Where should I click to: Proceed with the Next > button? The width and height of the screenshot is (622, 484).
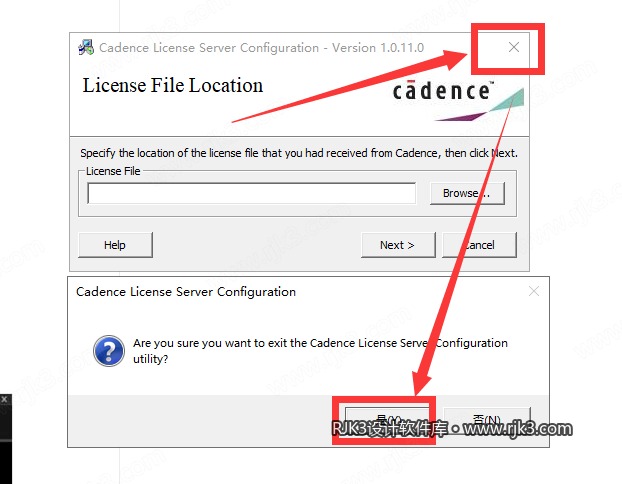click(398, 245)
